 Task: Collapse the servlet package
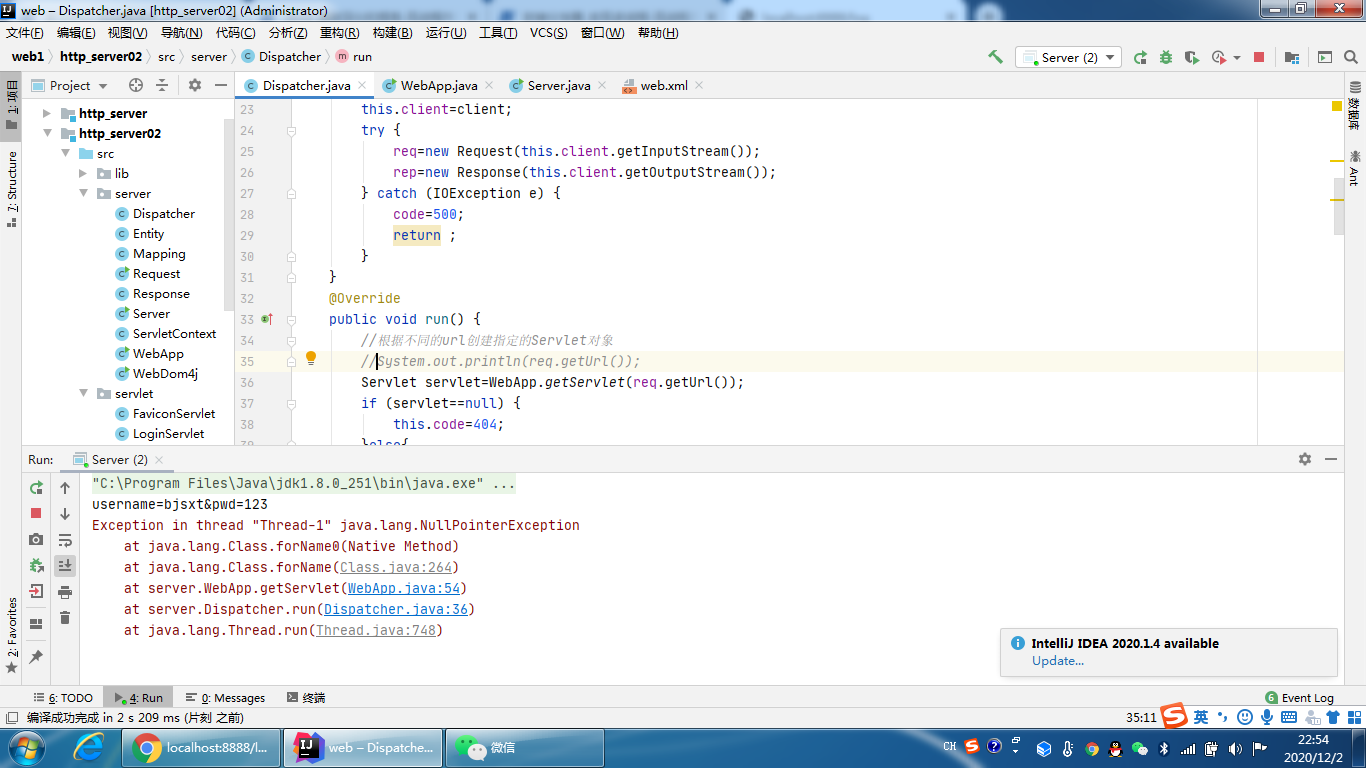tap(84, 393)
